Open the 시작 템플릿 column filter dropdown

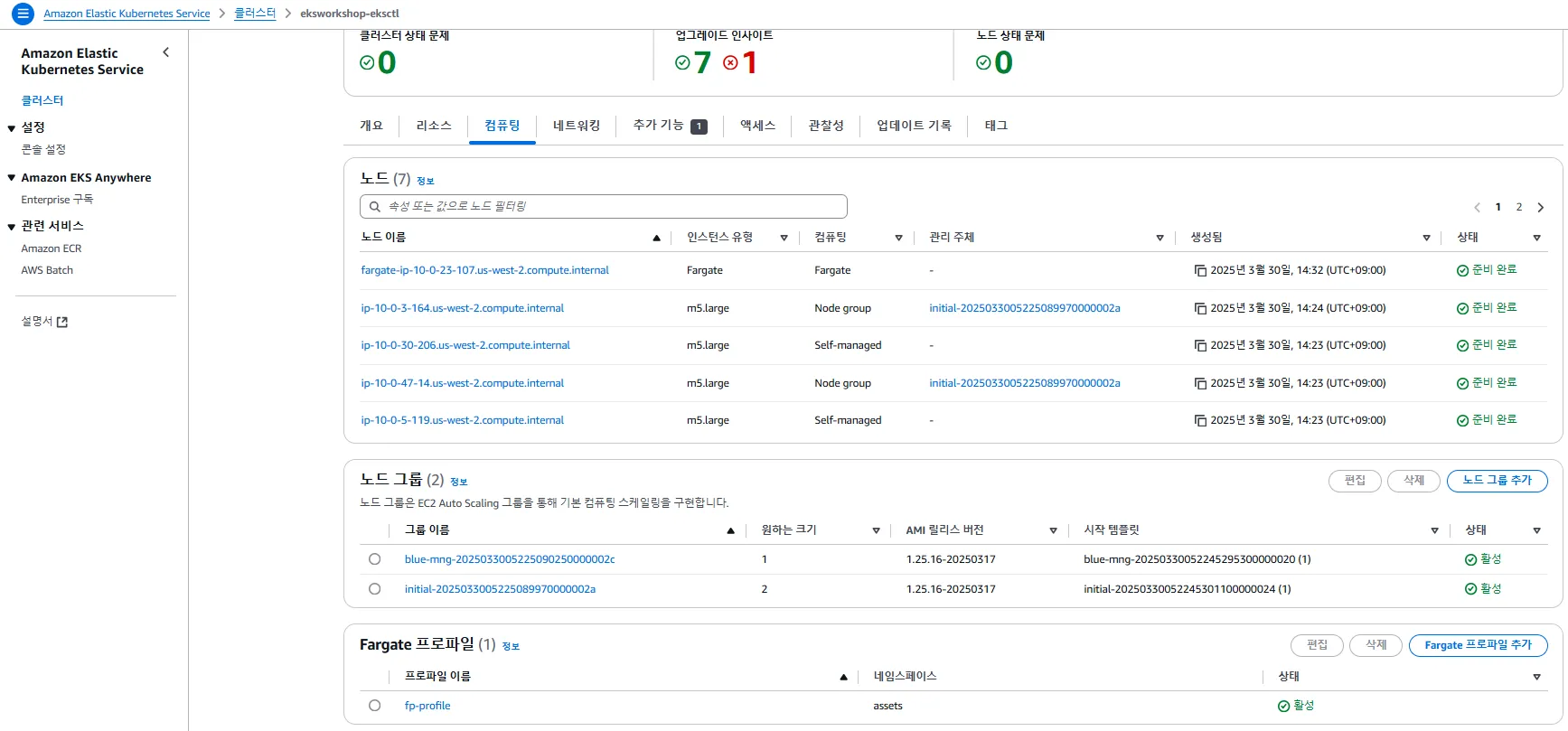pos(1434,530)
